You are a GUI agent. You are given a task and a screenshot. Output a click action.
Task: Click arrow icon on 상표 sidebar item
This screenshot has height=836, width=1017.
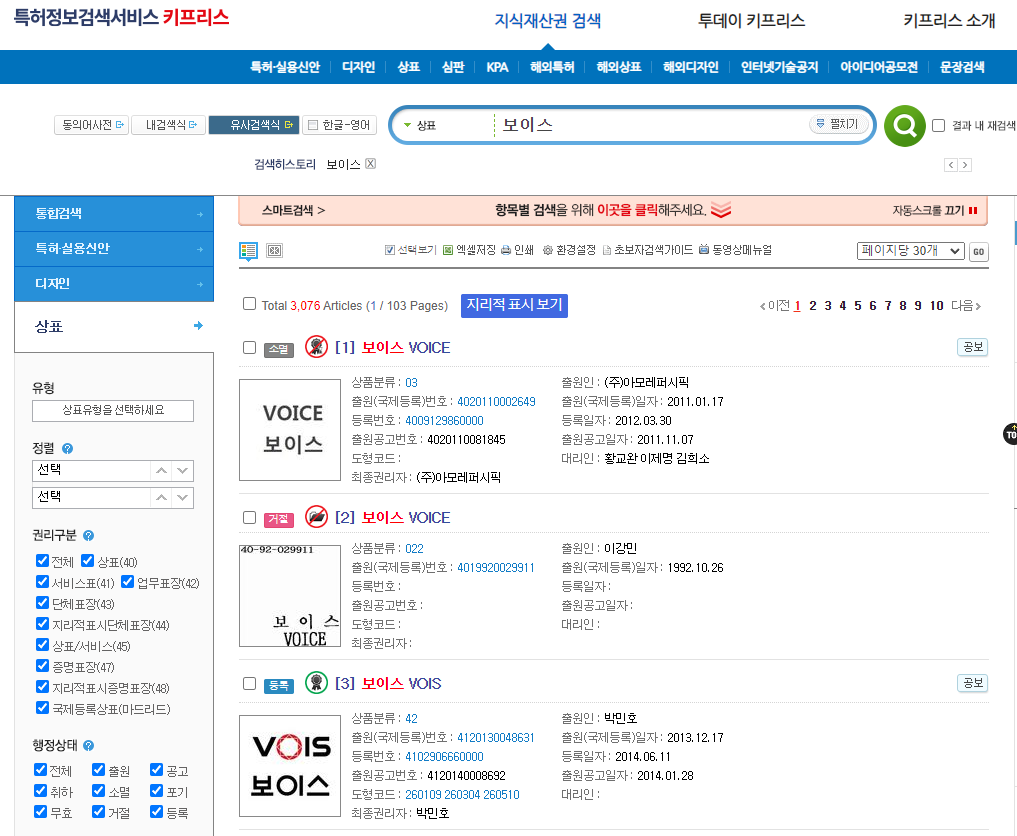coord(198,326)
